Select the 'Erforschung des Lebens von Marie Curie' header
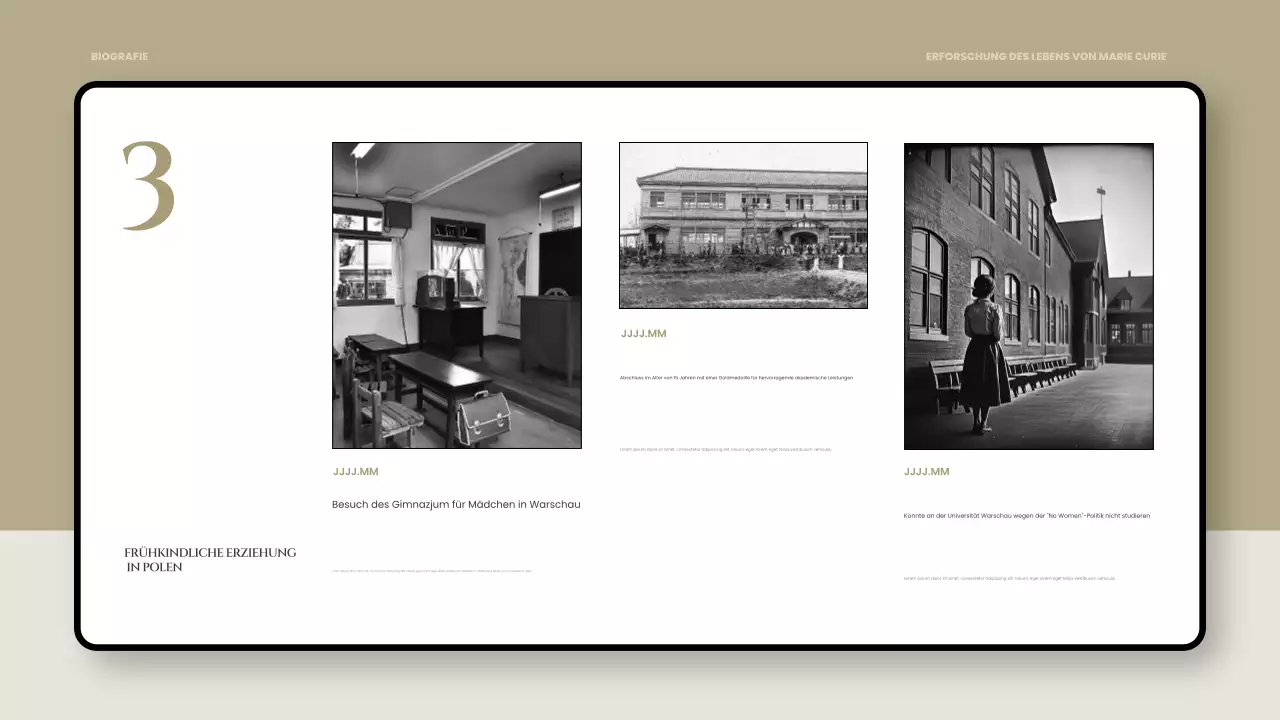Viewport: 1280px width, 720px height. click(x=1045, y=57)
